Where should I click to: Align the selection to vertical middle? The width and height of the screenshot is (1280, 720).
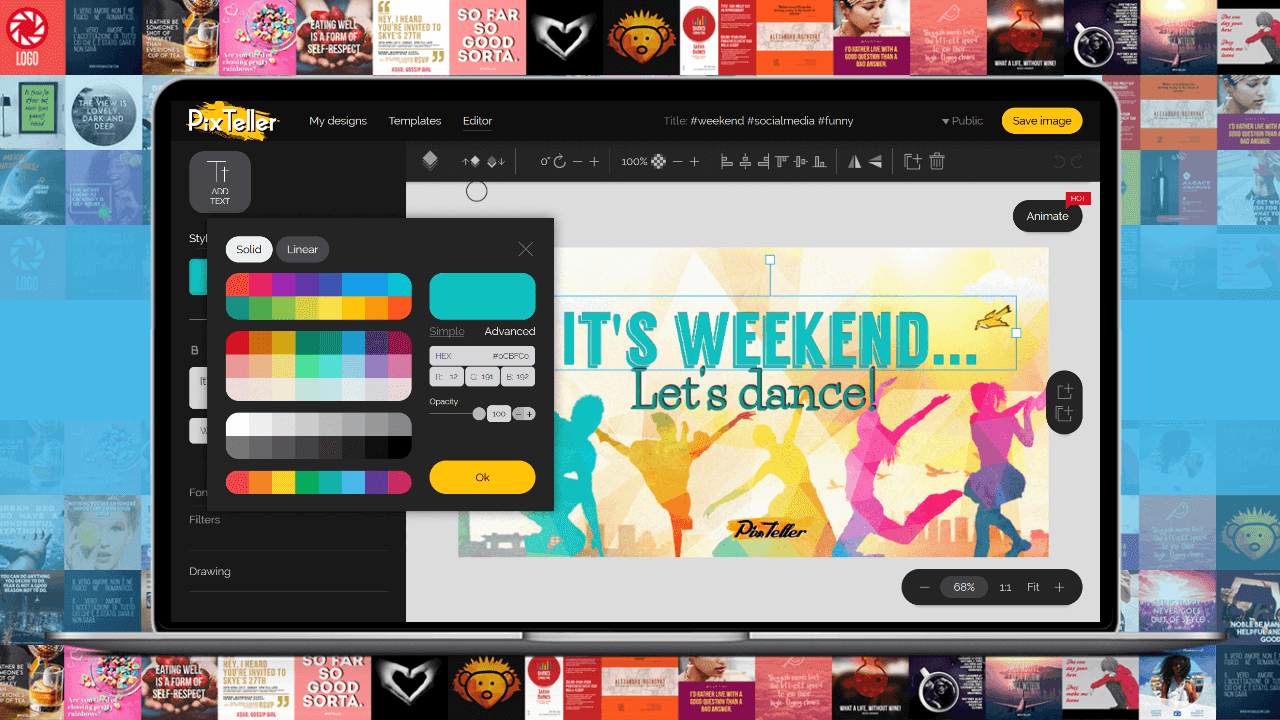tap(800, 161)
